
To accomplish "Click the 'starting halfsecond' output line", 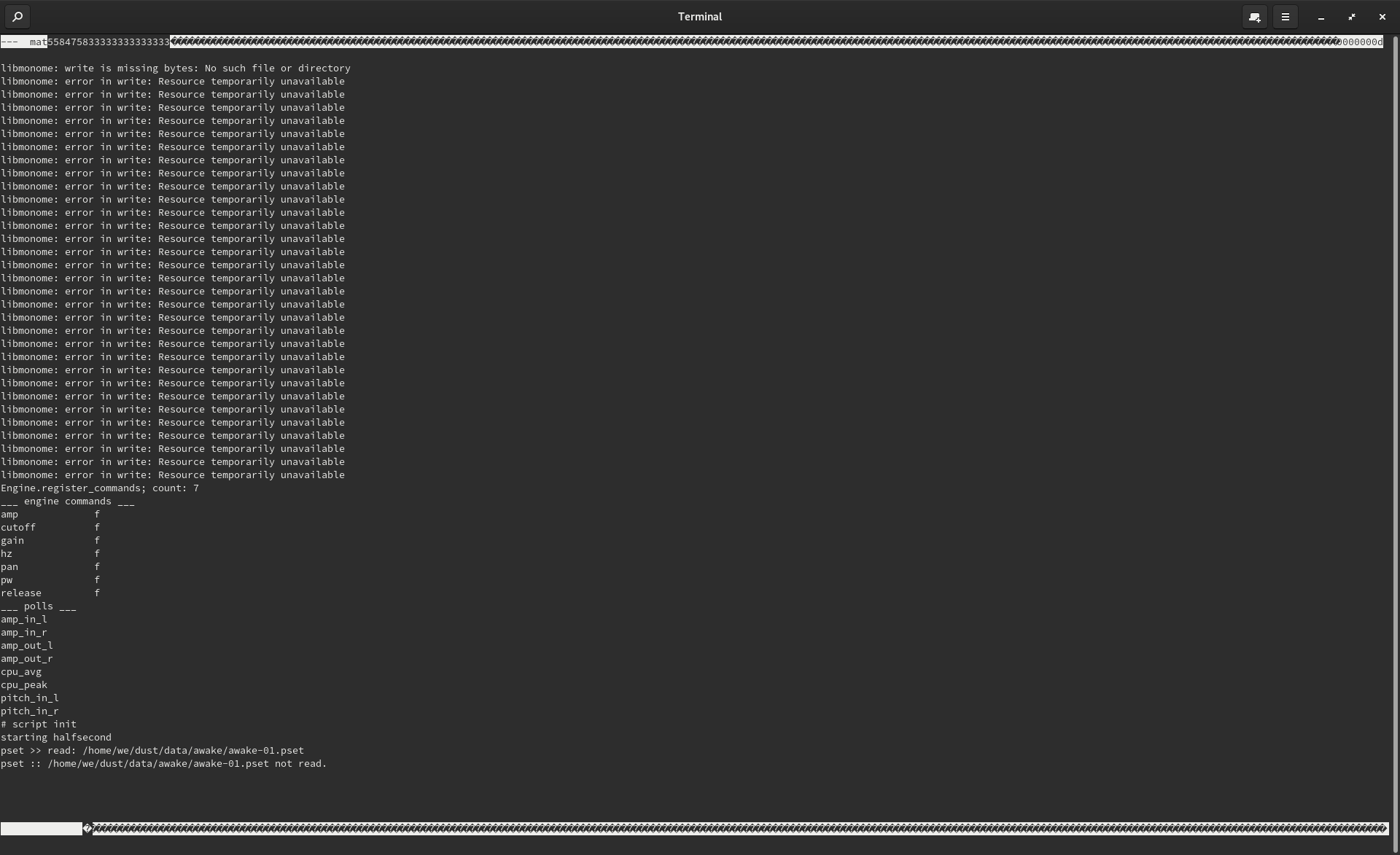I will point(56,737).
